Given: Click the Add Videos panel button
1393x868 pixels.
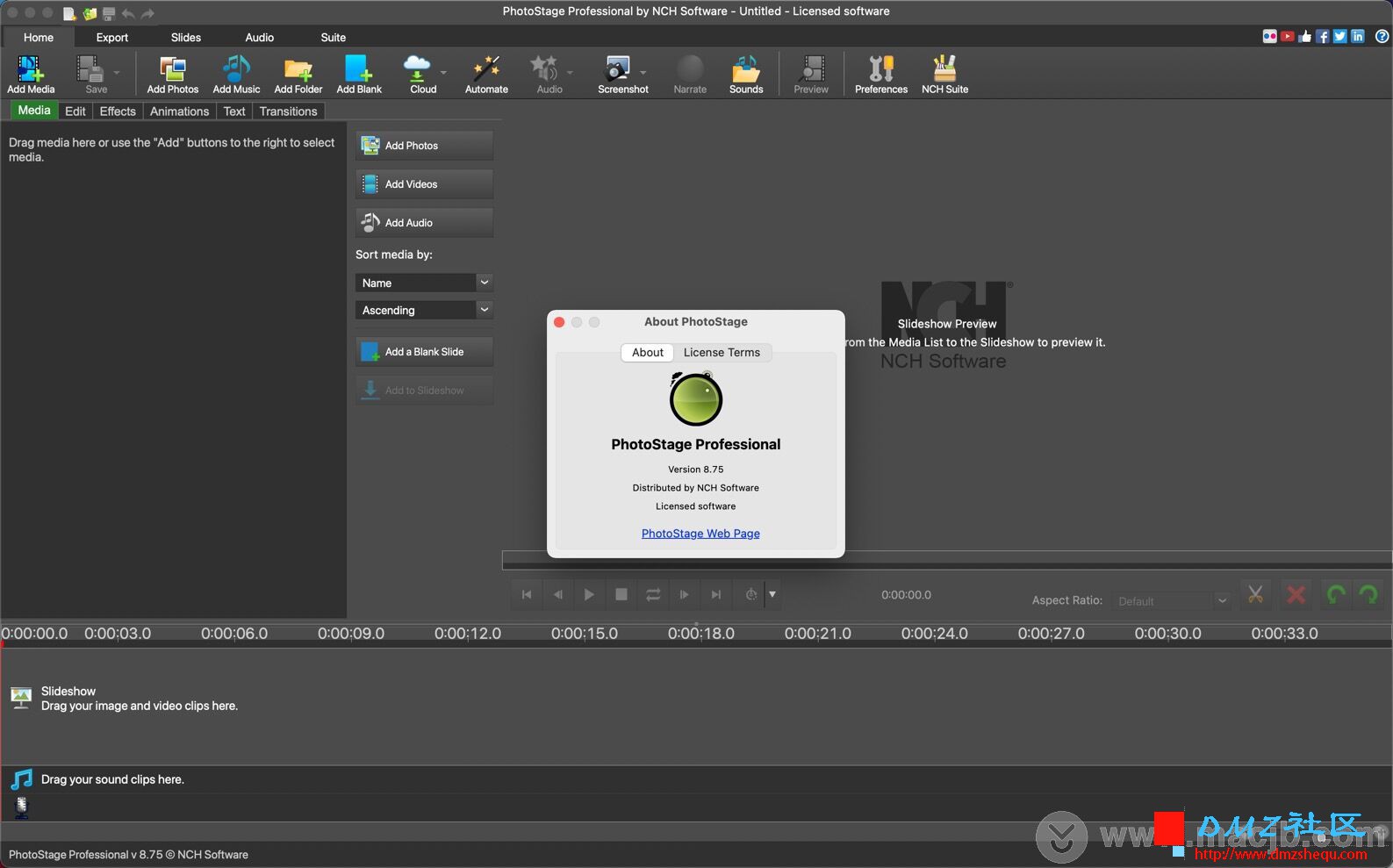Looking at the screenshot, I should 424,184.
